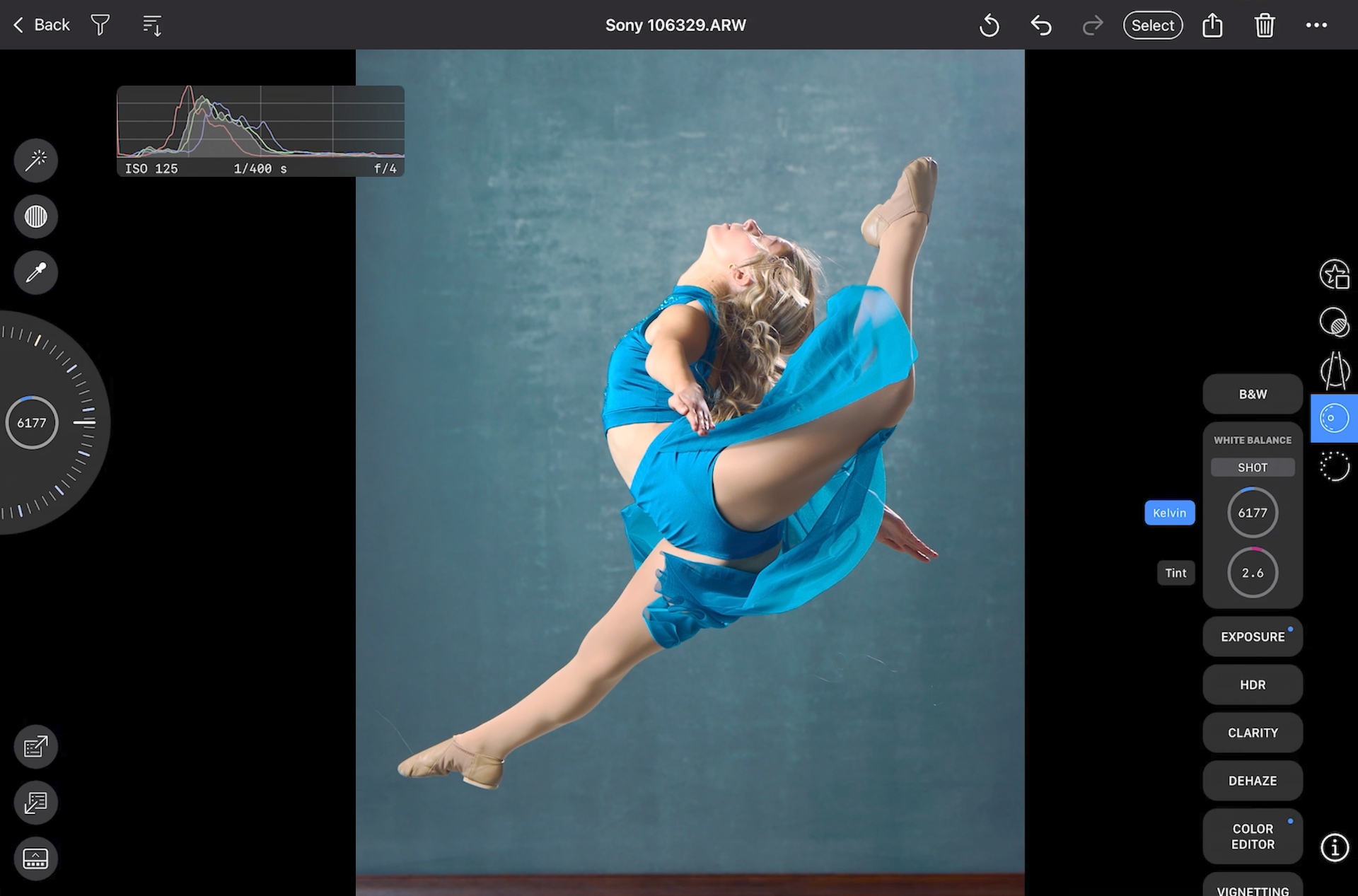Expand the COLOR EDITOR section
This screenshot has height=896, width=1358.
tap(1252, 836)
